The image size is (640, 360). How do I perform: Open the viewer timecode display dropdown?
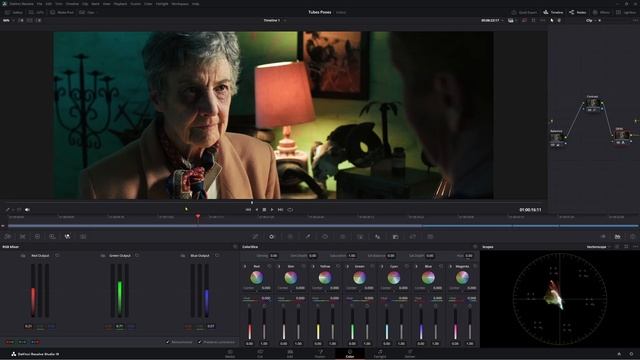pos(491,20)
